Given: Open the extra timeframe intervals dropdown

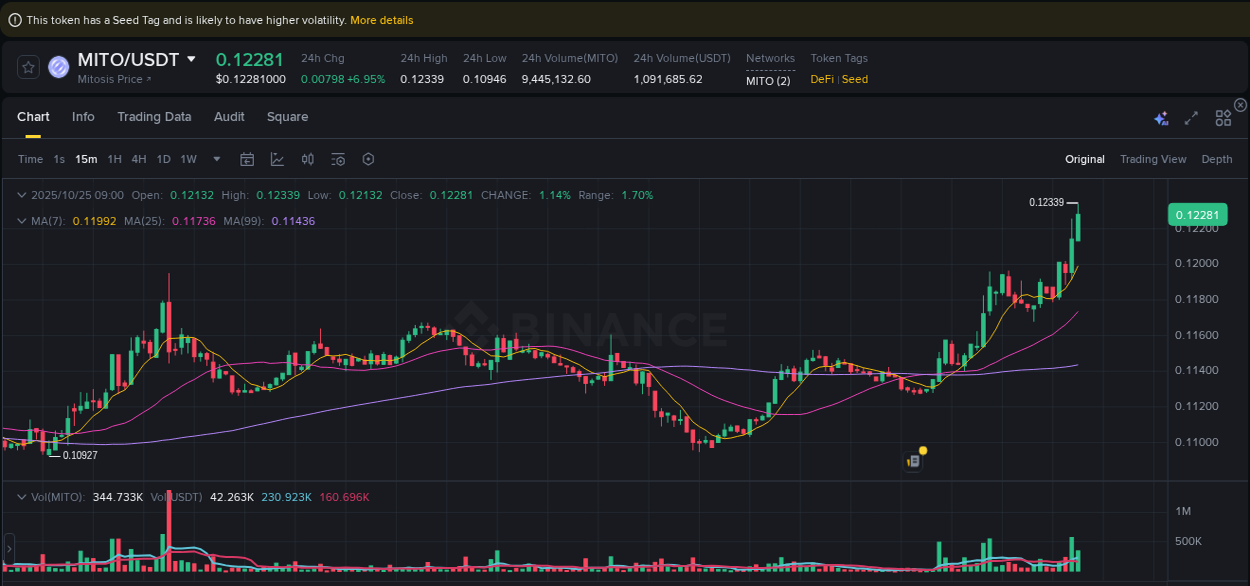Looking at the screenshot, I should pos(216,159).
